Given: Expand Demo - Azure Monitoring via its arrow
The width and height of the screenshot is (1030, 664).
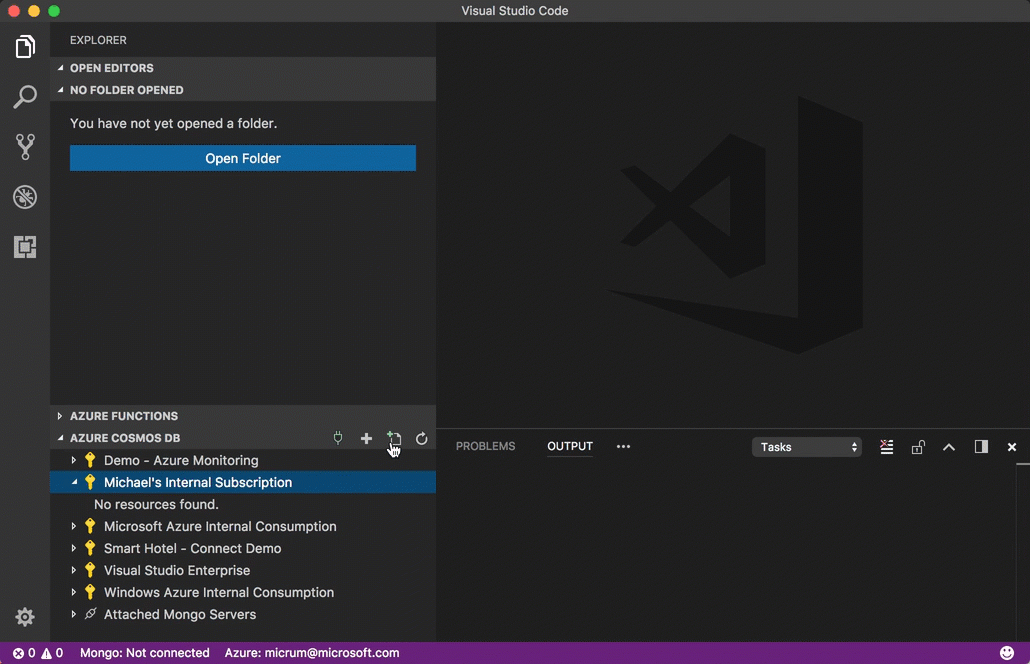Looking at the screenshot, I should 74,460.
